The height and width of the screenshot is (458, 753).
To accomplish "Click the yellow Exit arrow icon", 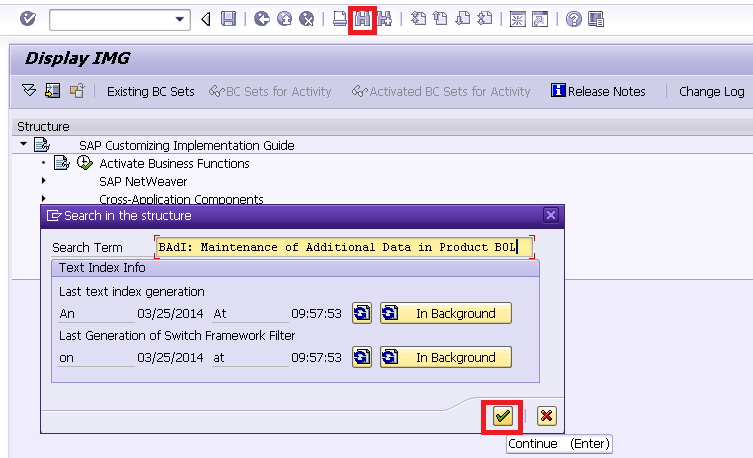I will click(x=284, y=19).
